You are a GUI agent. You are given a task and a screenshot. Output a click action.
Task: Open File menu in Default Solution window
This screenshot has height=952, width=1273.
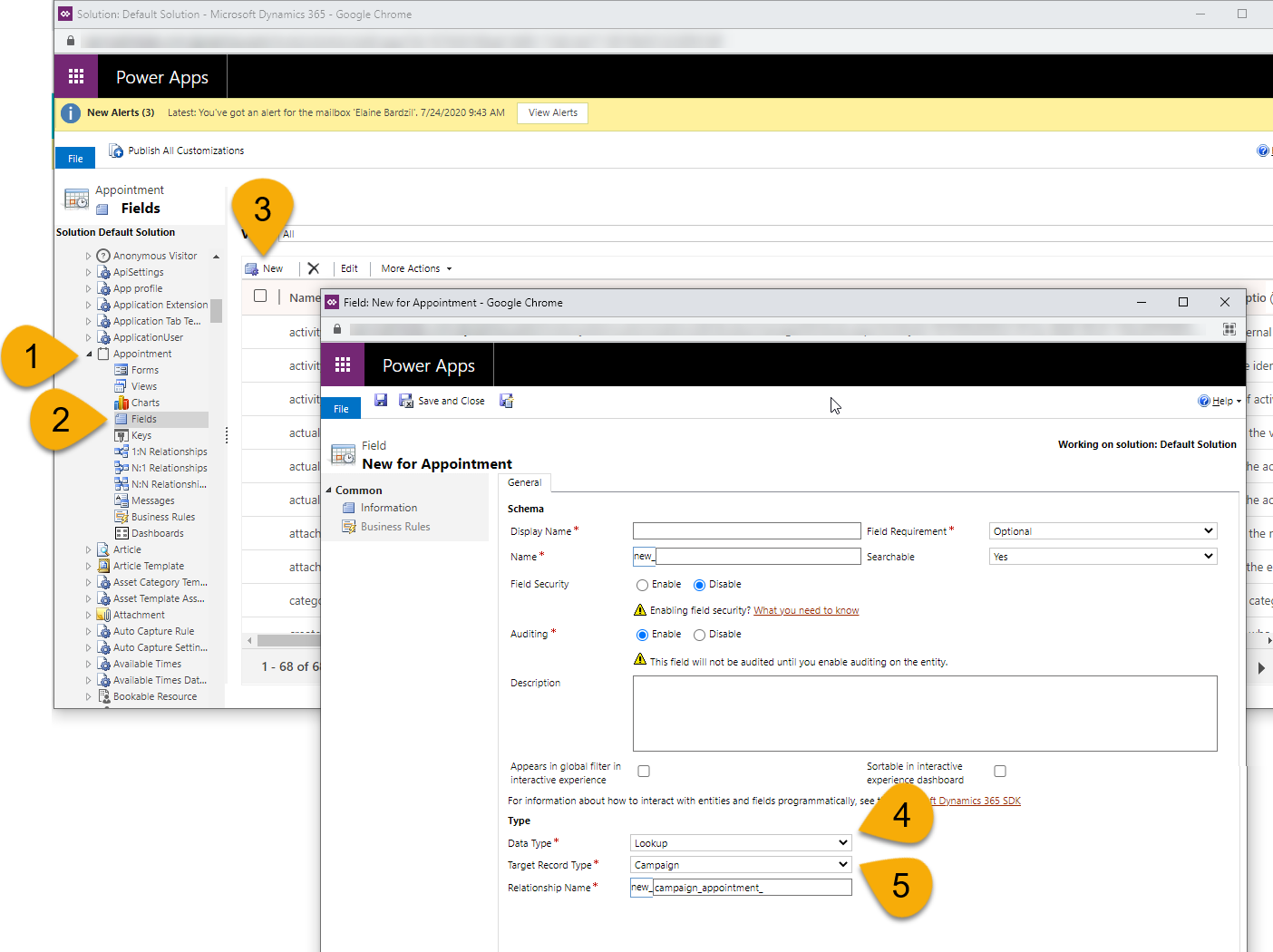pyautogui.click(x=75, y=159)
